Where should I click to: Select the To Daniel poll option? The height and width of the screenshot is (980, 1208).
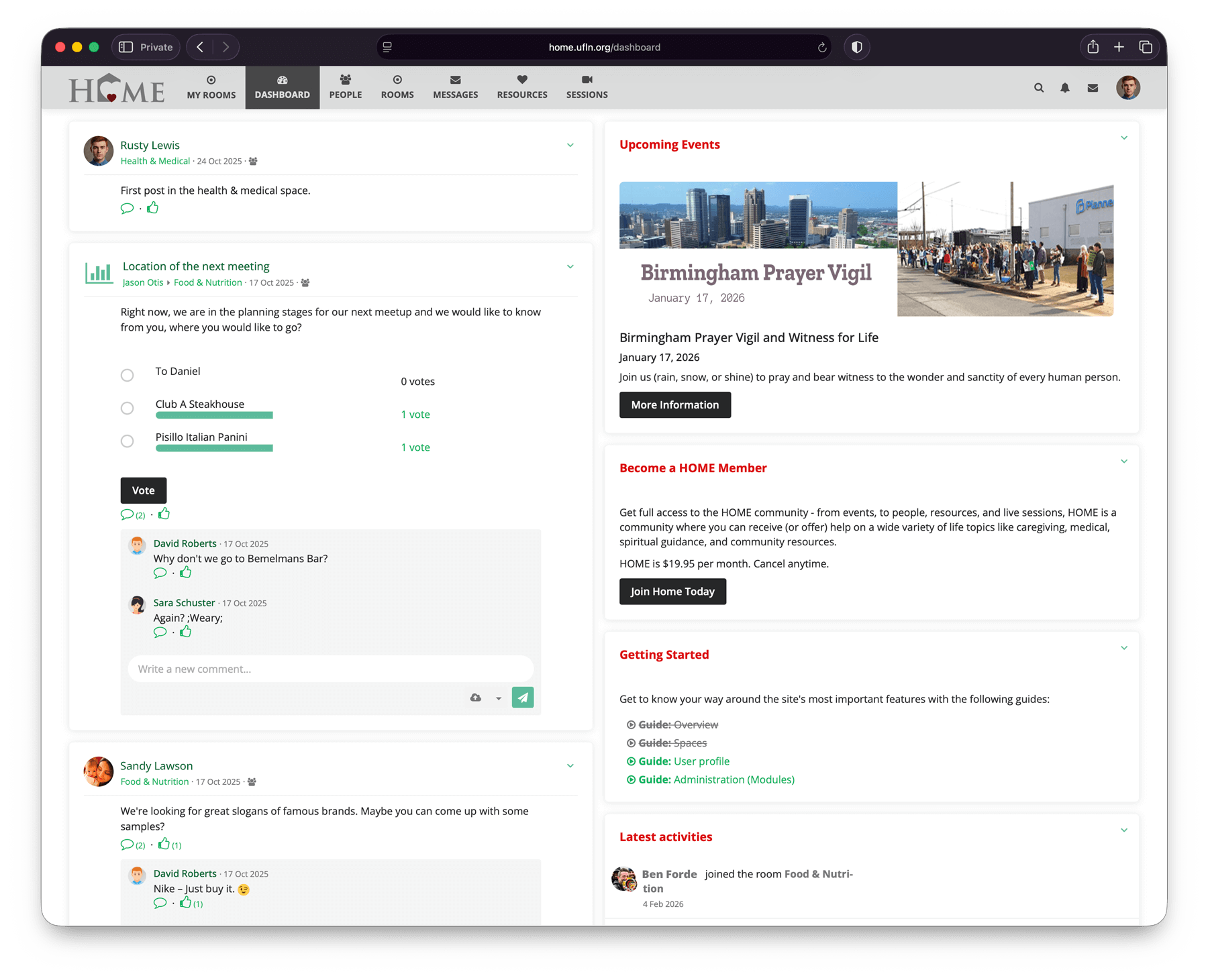[x=127, y=376]
